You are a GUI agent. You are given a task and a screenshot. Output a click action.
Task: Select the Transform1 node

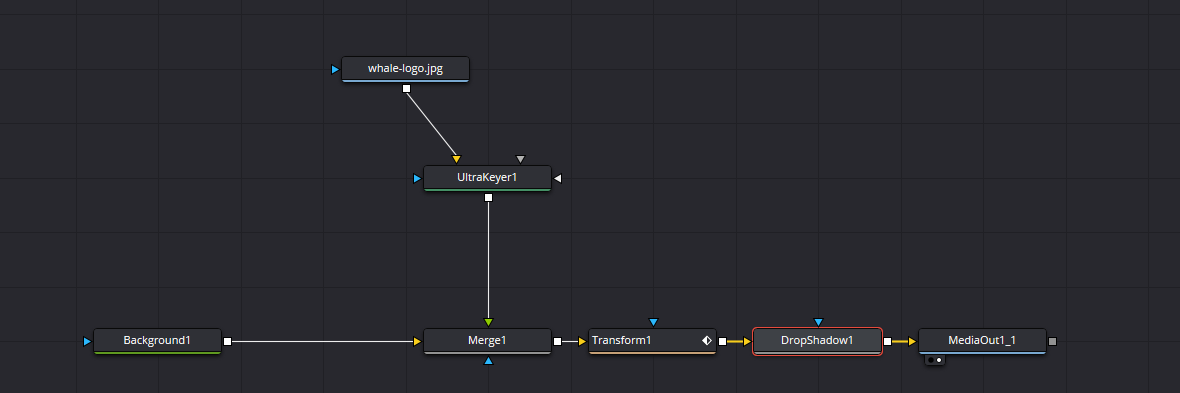[x=652, y=341]
